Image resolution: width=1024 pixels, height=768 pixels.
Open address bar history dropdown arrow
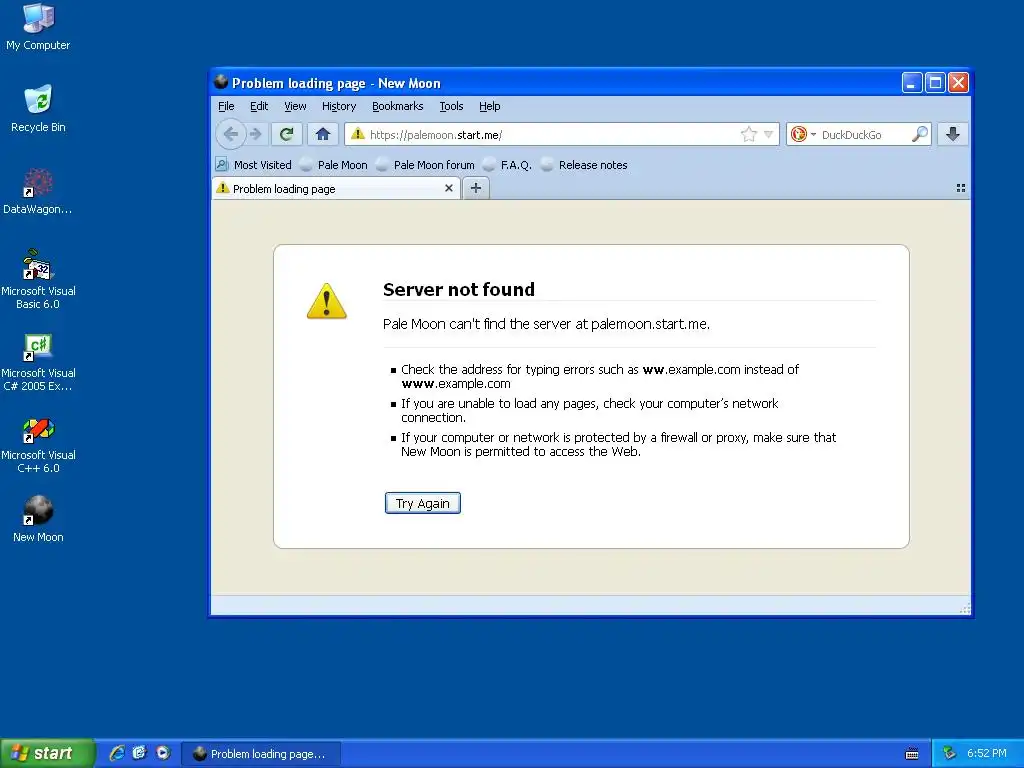(769, 135)
